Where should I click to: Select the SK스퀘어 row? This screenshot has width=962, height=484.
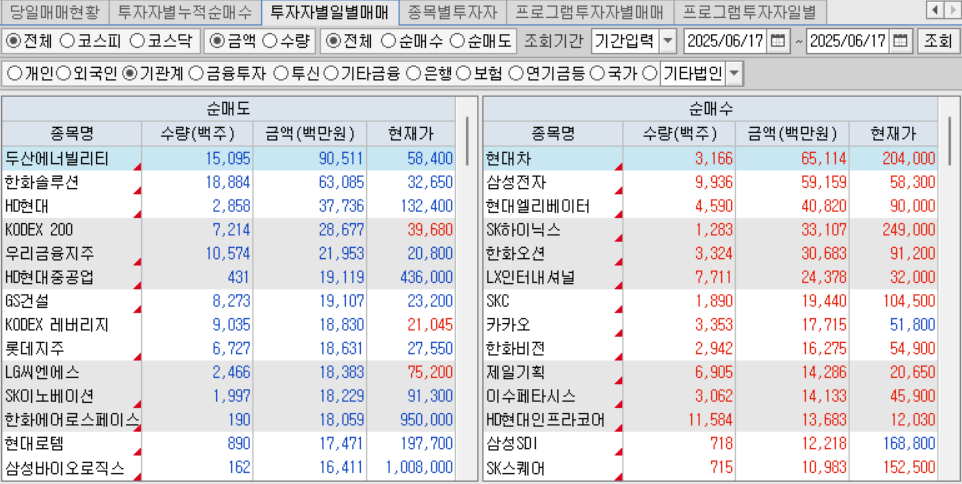point(710,469)
